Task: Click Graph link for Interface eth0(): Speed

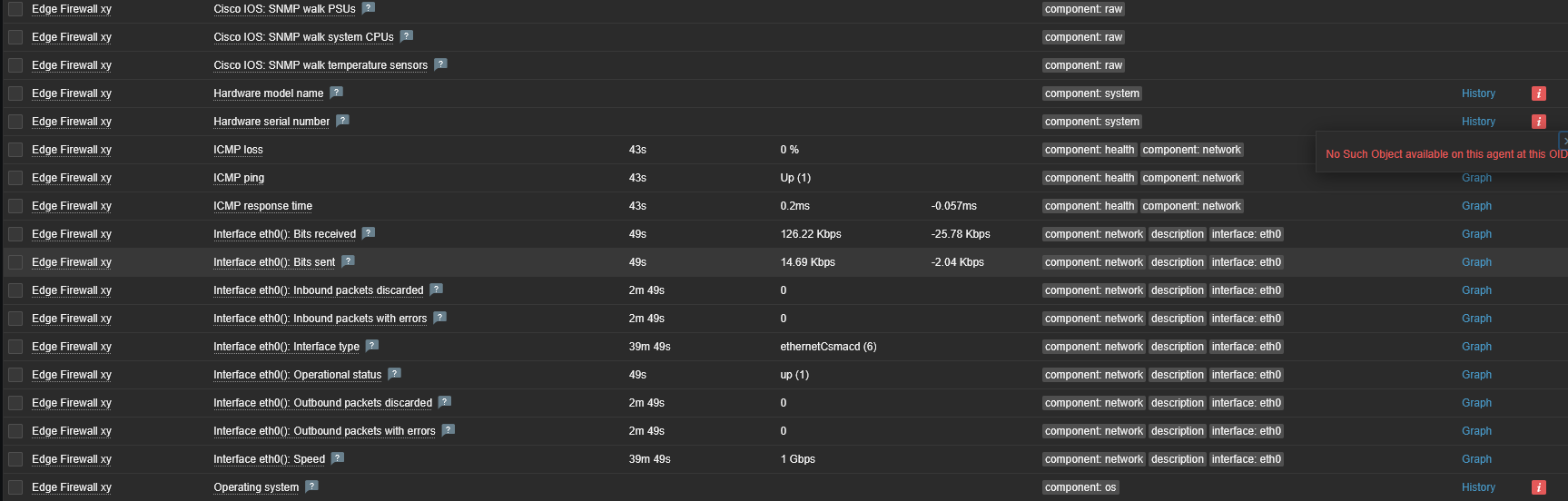Action: pyautogui.click(x=1476, y=459)
